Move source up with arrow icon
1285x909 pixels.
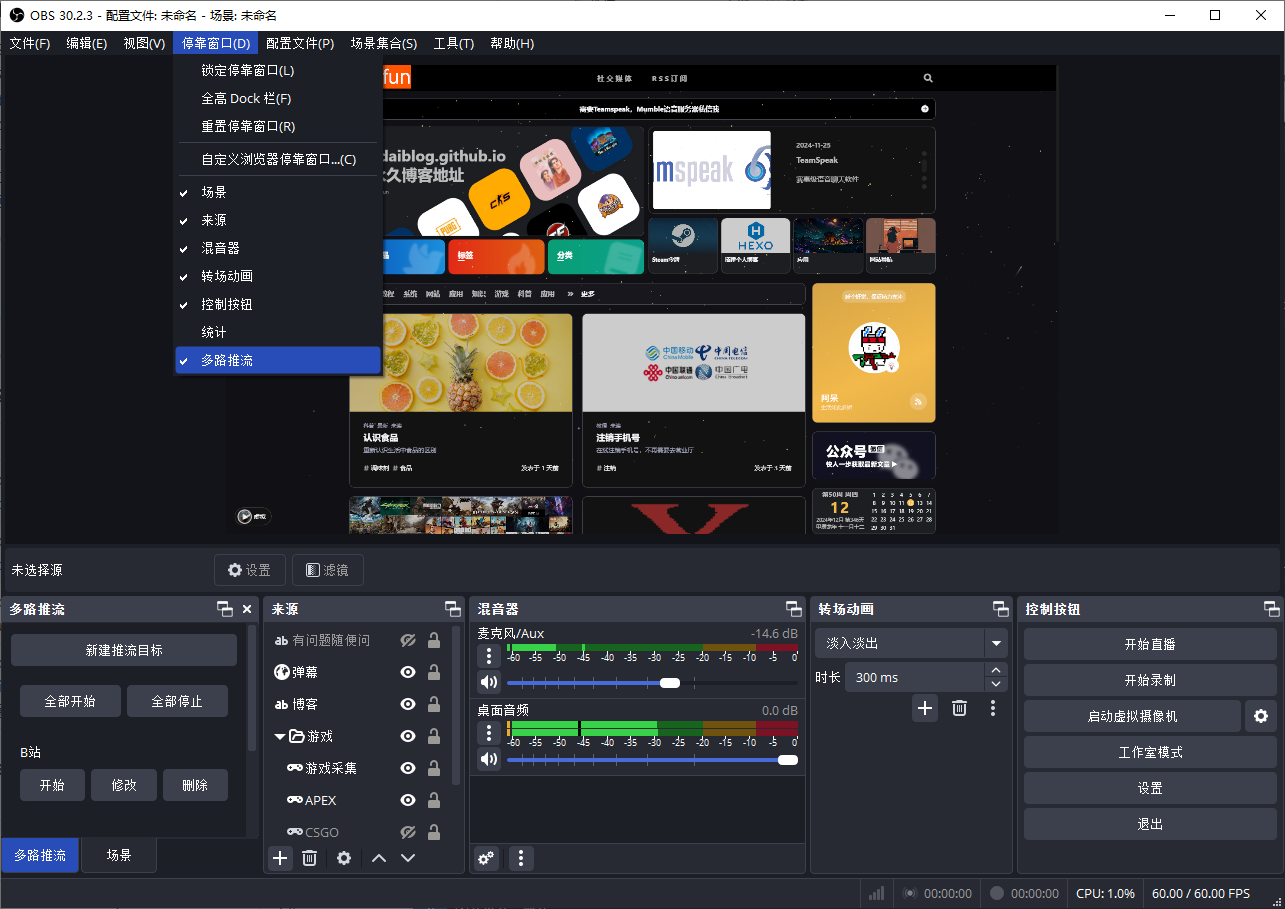pos(378,858)
